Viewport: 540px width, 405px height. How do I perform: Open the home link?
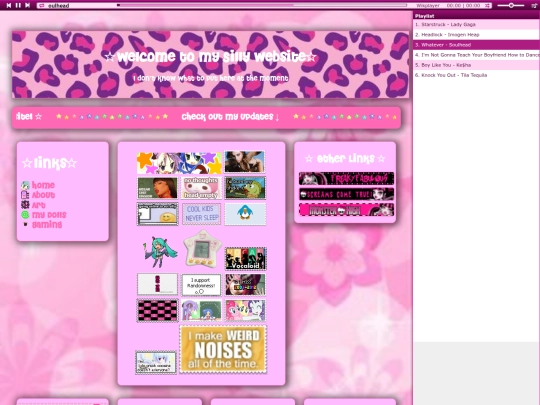(x=43, y=185)
